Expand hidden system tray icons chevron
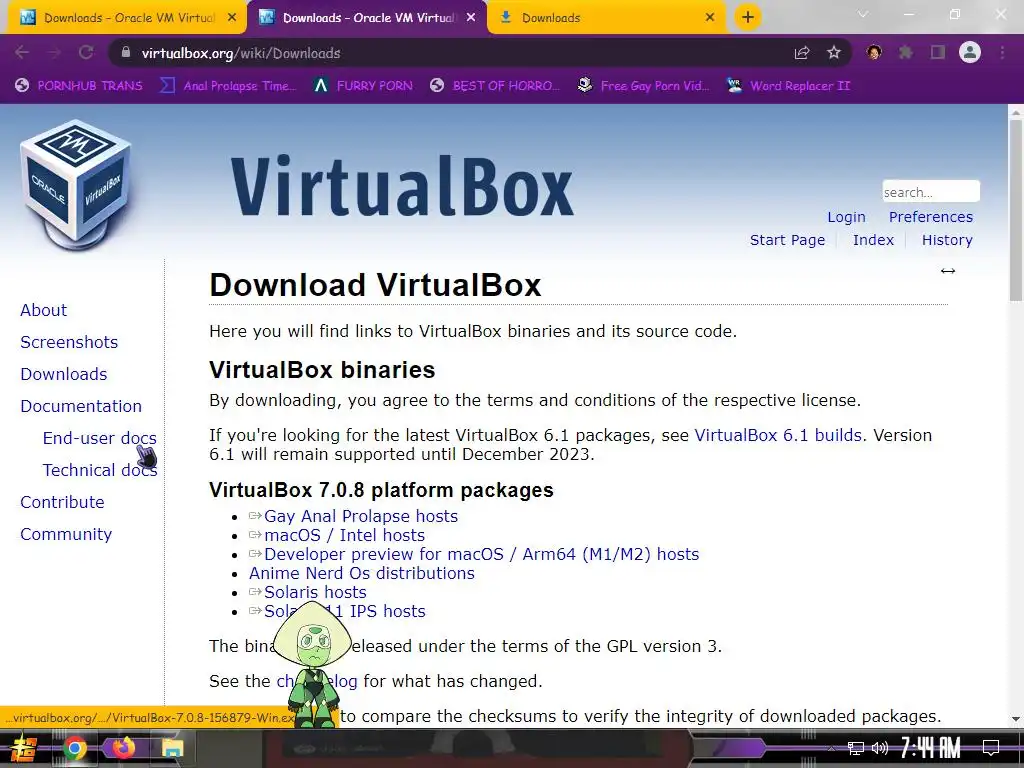The width and height of the screenshot is (1024, 768). [831, 748]
